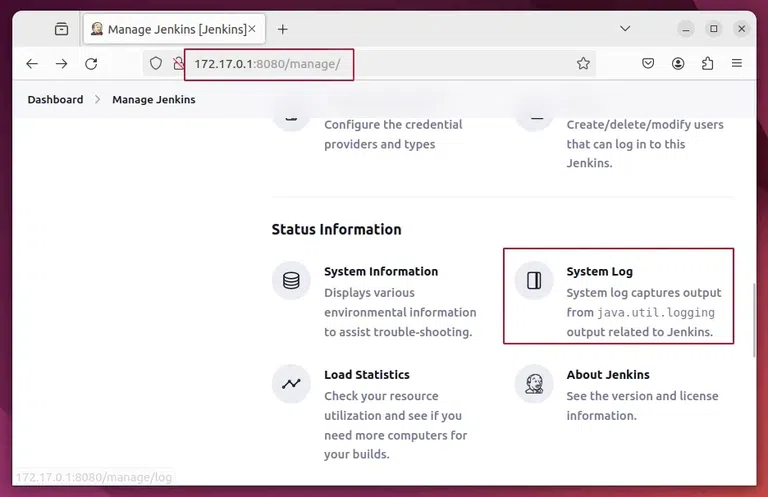Click the About Jenkins butler icon
The height and width of the screenshot is (497, 768).
click(x=534, y=384)
